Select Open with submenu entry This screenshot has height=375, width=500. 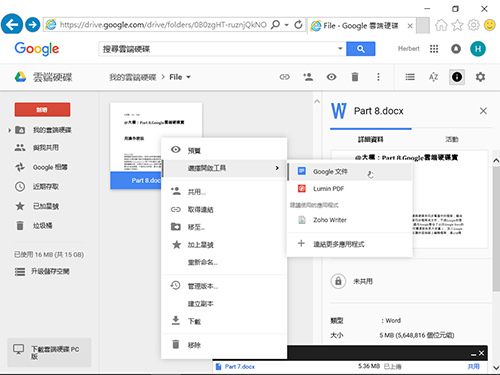224,168
